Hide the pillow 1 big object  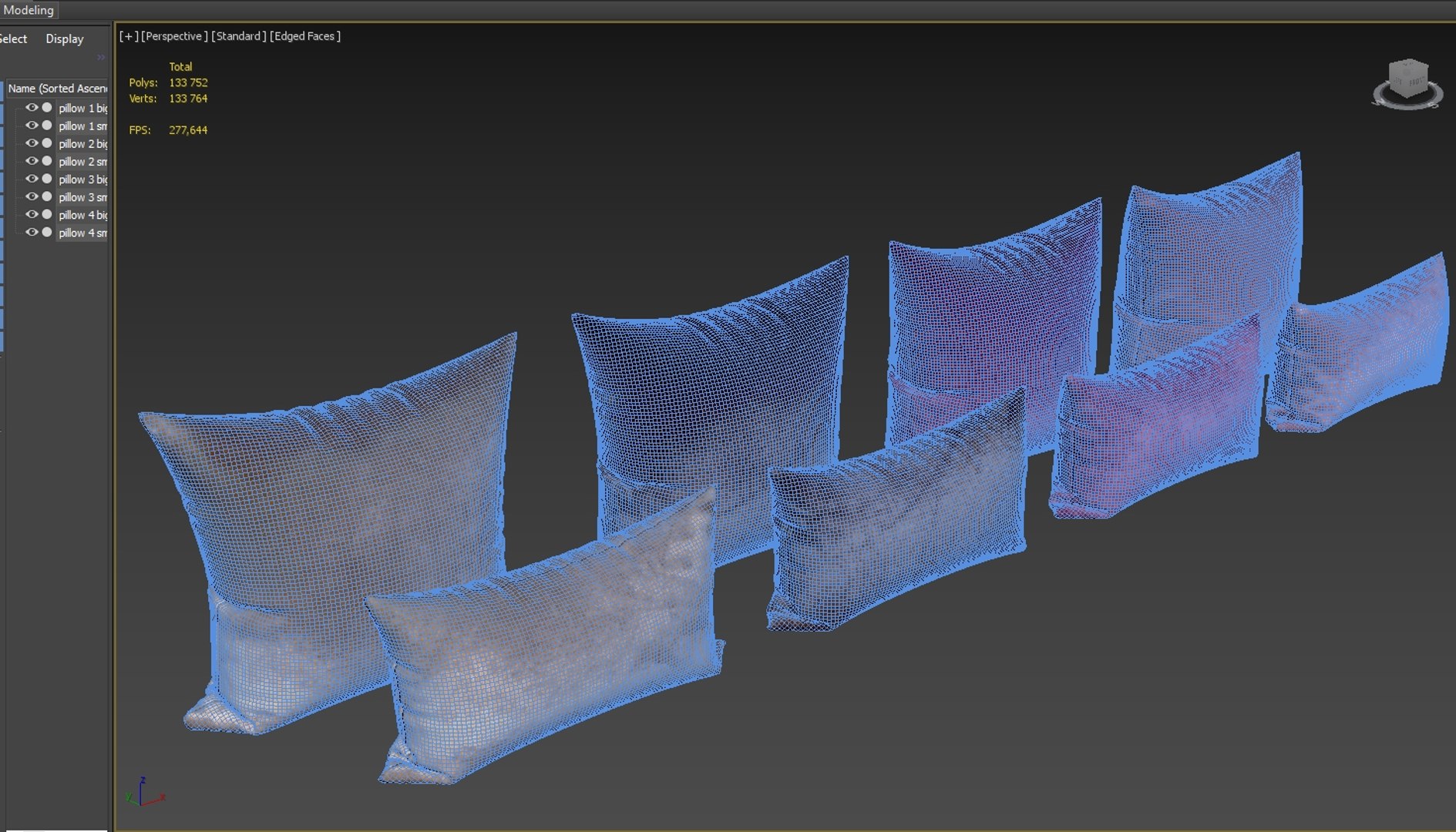(32, 108)
